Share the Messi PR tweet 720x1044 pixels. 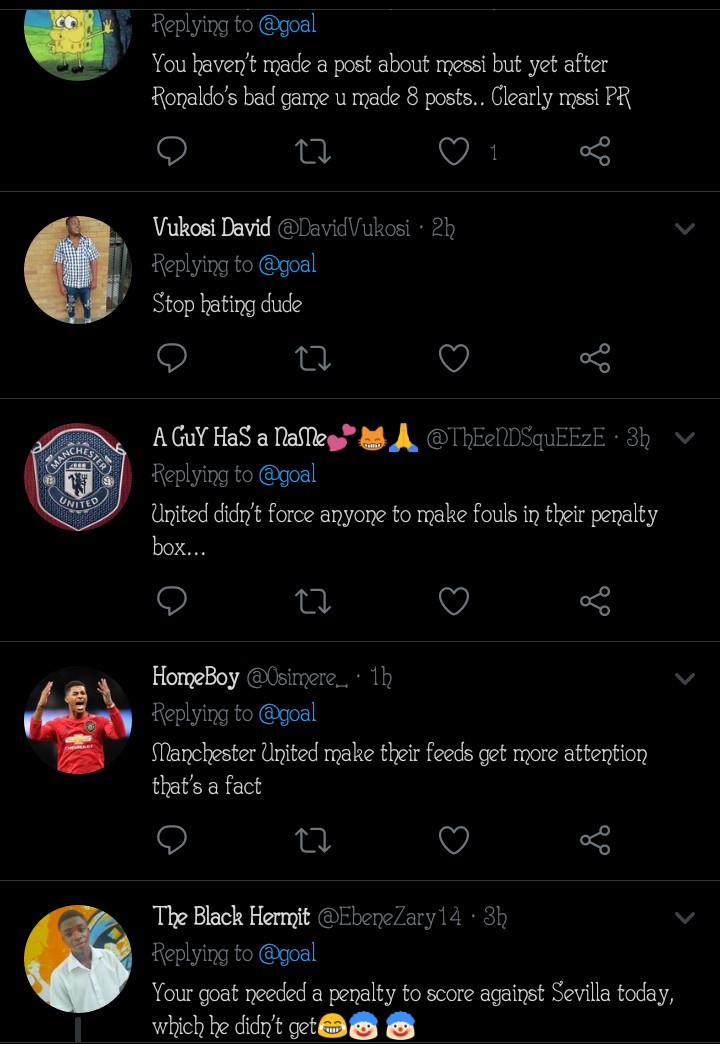click(595, 152)
